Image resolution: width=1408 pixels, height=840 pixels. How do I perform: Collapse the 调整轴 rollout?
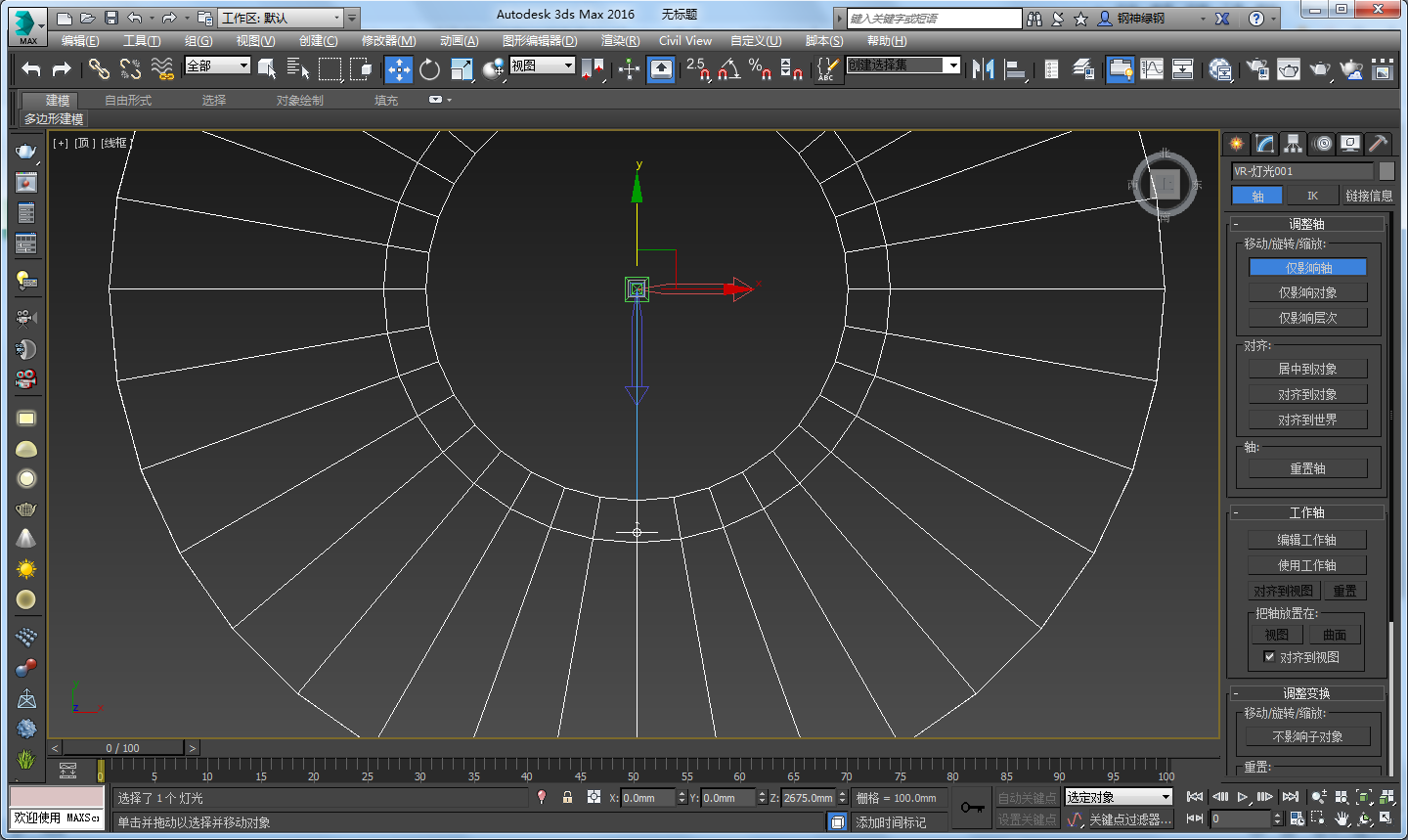[1306, 224]
